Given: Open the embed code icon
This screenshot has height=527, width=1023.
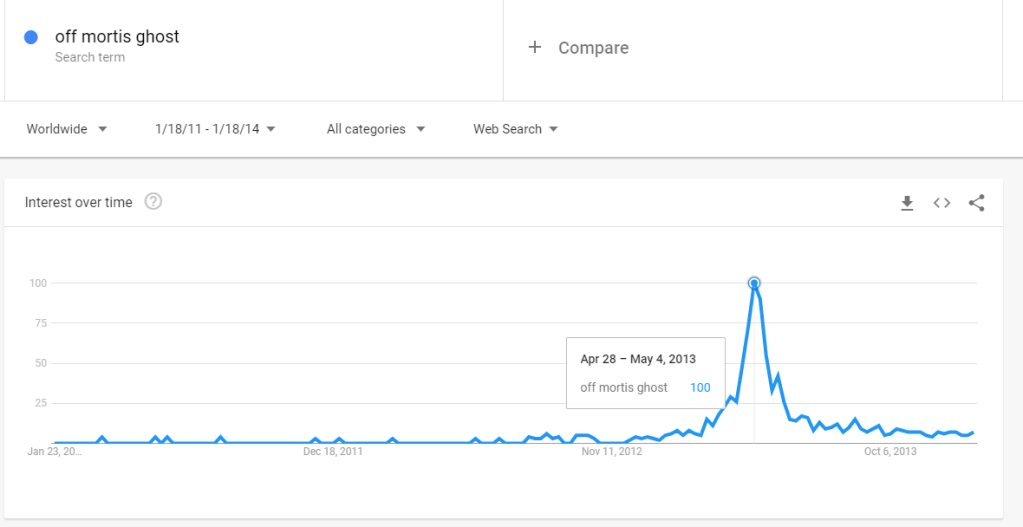Looking at the screenshot, I should pos(942,203).
